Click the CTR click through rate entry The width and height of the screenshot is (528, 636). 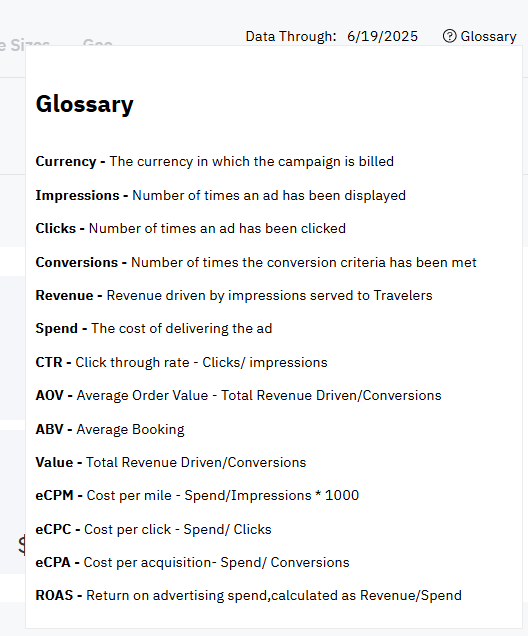tap(181, 362)
